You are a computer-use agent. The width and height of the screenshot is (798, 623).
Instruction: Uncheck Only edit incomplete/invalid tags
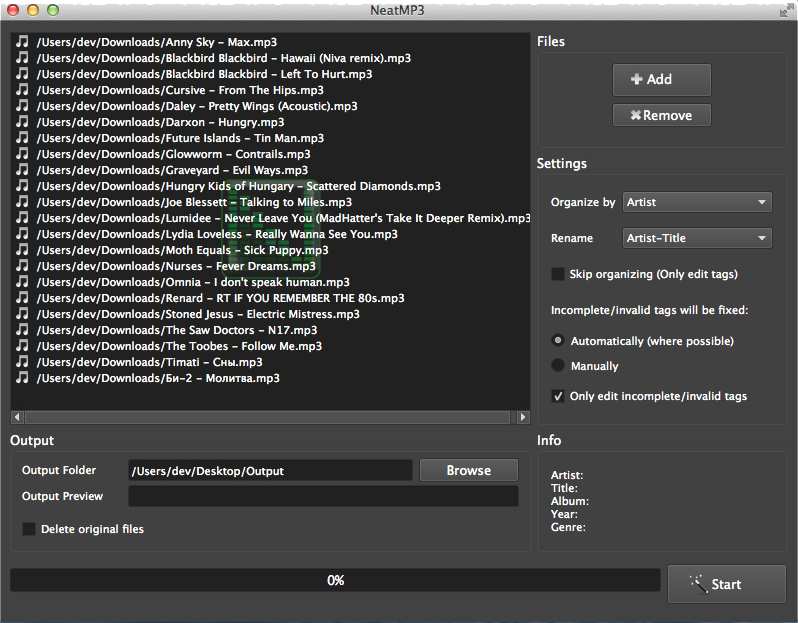(558, 396)
